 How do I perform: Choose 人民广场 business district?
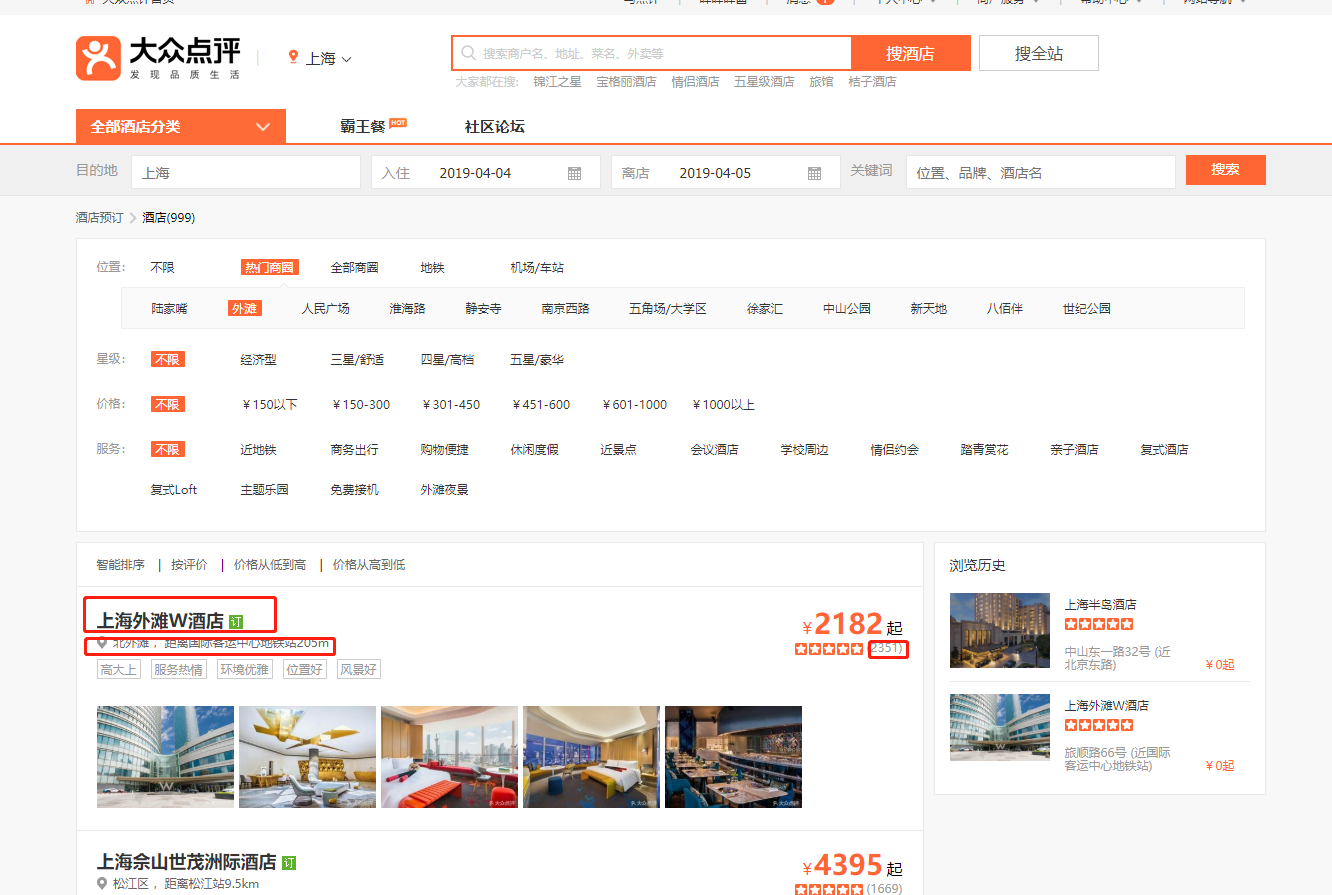pos(326,308)
